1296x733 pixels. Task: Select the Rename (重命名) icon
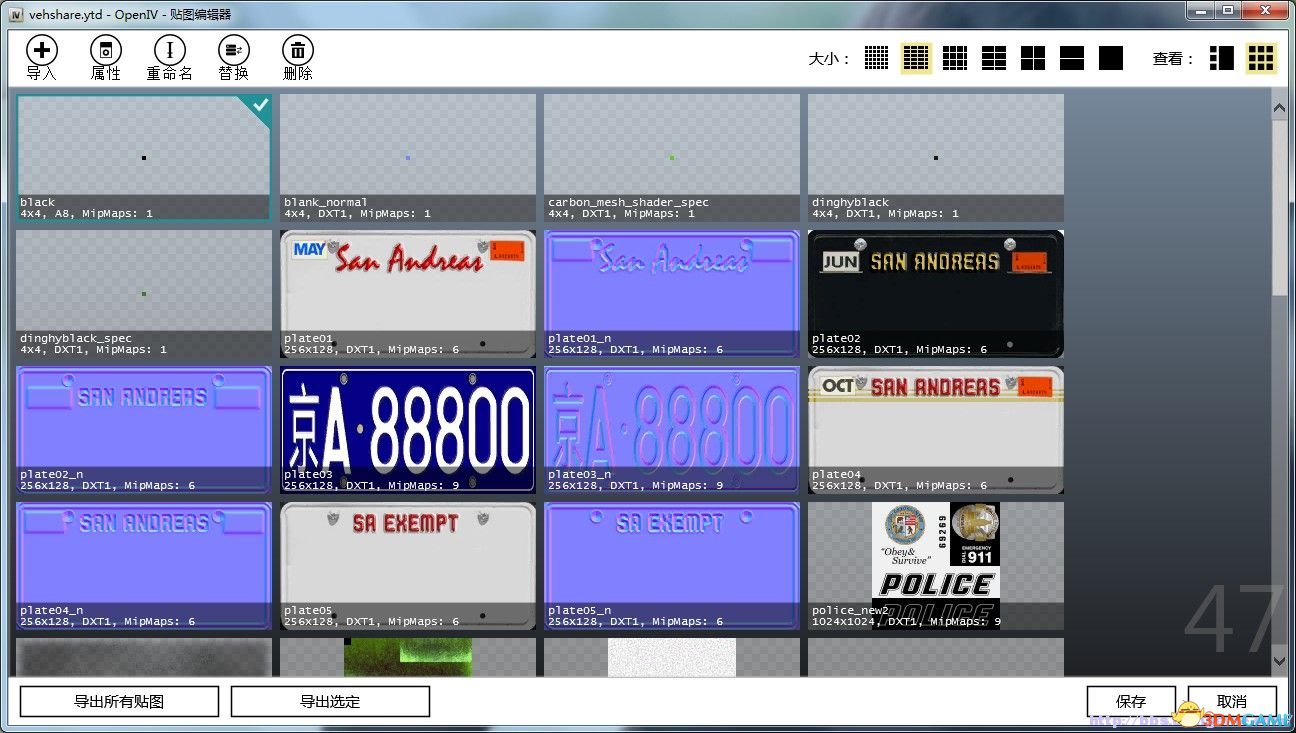point(170,50)
